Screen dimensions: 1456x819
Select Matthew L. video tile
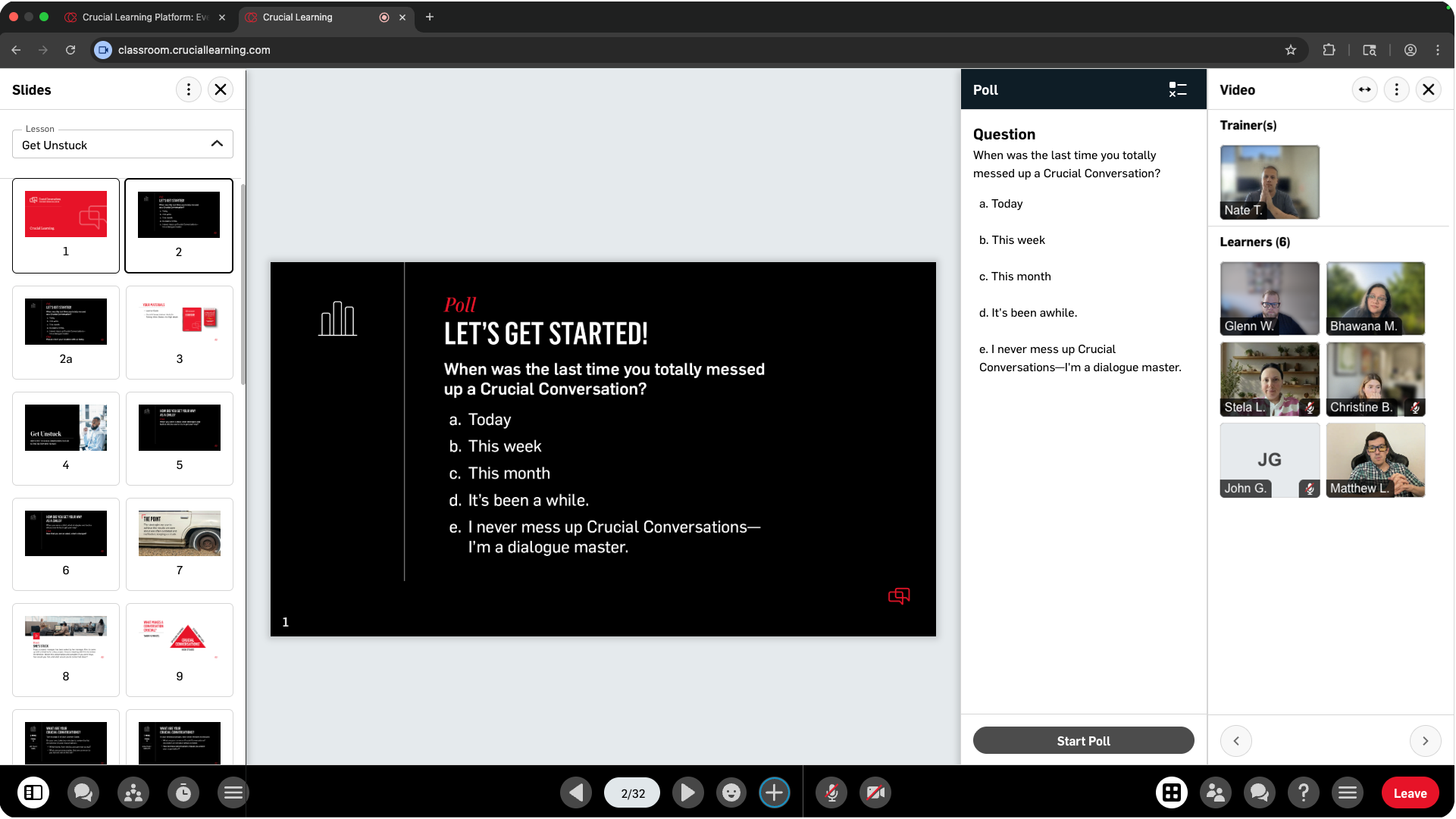coord(1376,460)
